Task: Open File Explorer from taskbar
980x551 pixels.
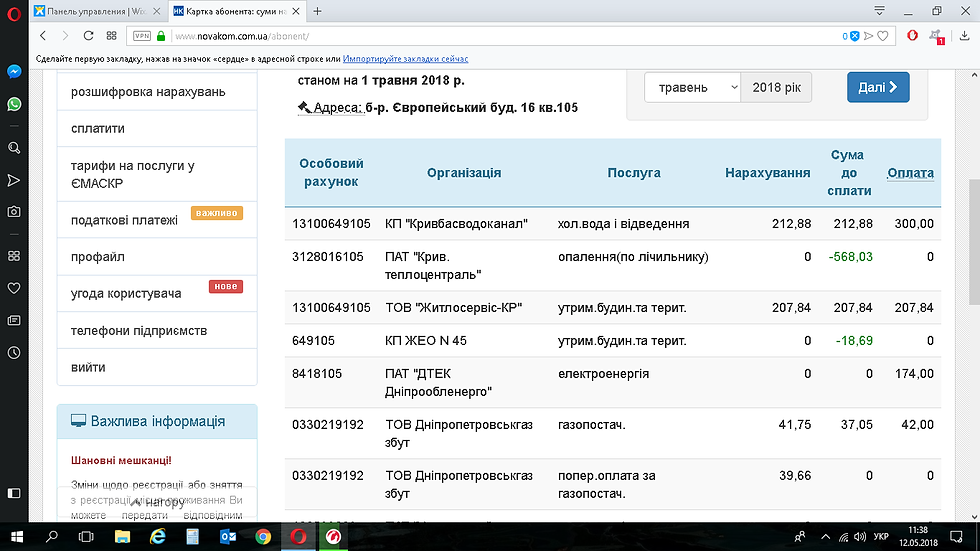Action: click(x=122, y=537)
